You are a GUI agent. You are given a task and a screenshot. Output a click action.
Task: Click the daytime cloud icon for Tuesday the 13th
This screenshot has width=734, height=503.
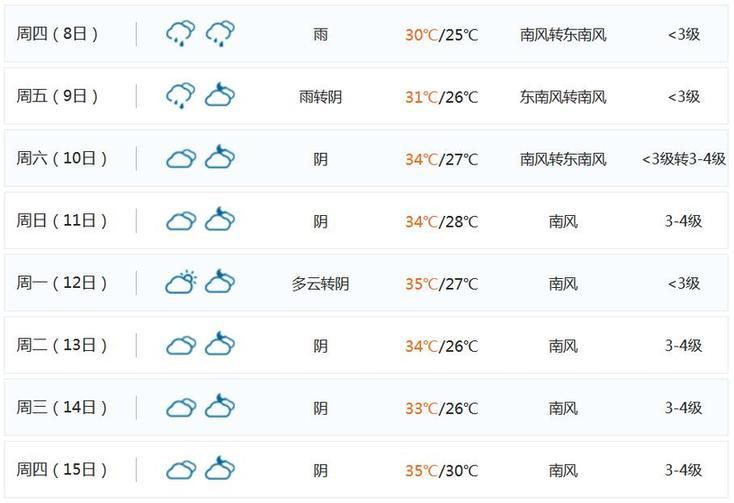[180, 346]
